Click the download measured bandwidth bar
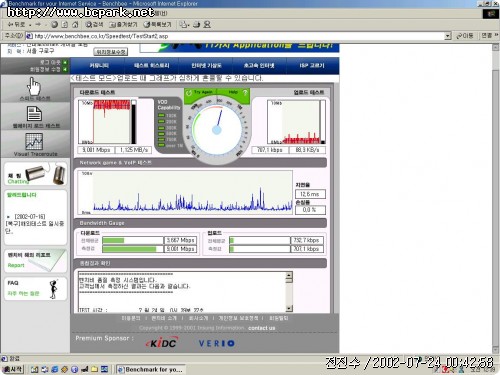This screenshot has height=375, width=500. pyautogui.click(x=133, y=249)
